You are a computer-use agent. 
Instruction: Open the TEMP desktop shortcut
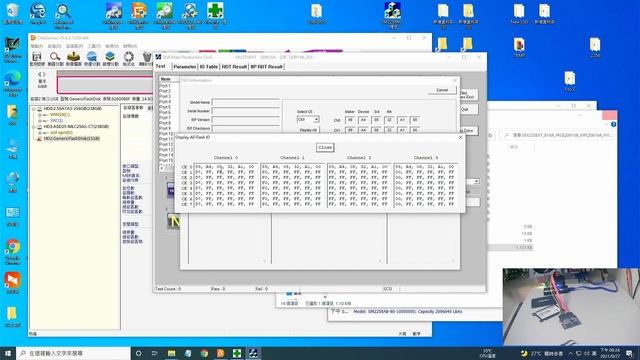click(x=519, y=47)
